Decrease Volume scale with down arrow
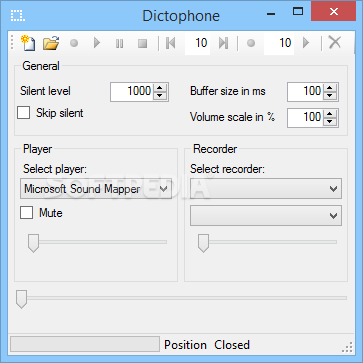 pos(330,122)
